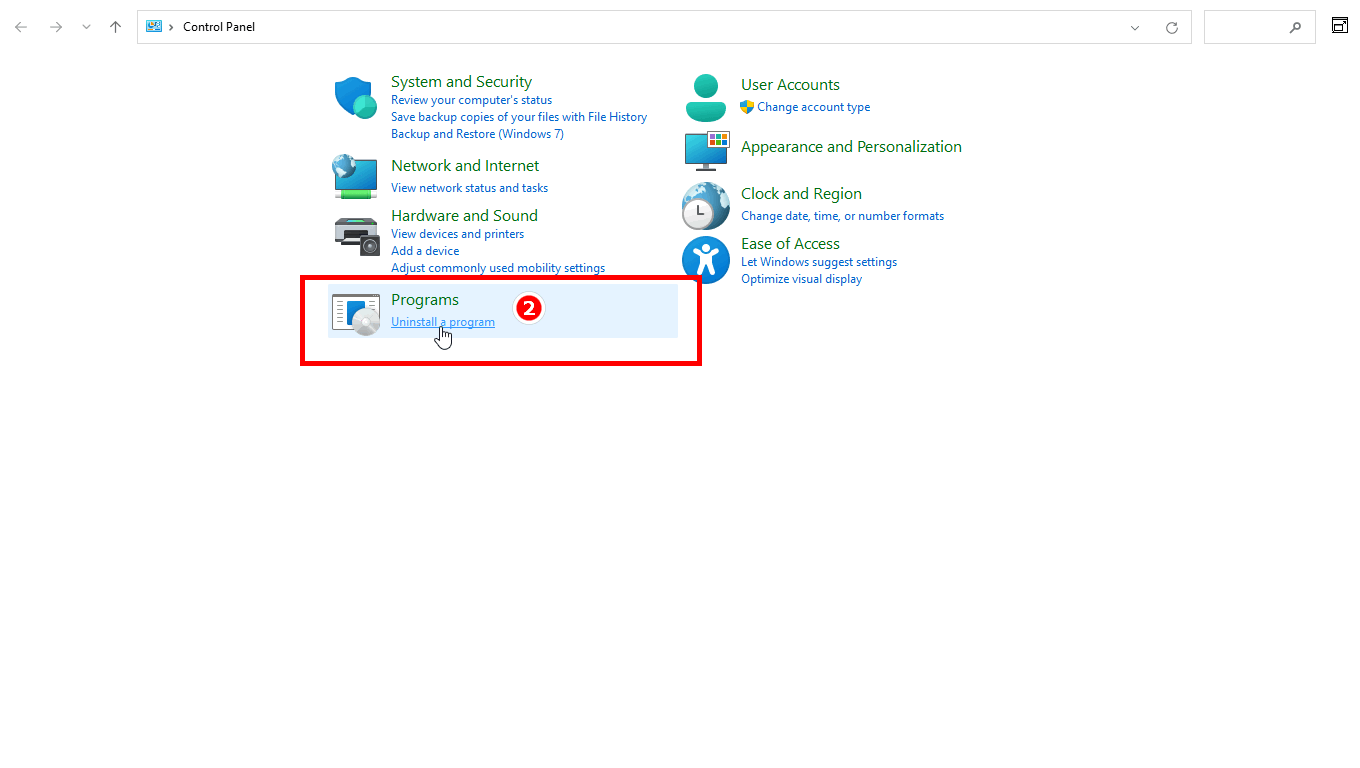
Task: Click Let Windows suggest settings
Action: pos(819,262)
